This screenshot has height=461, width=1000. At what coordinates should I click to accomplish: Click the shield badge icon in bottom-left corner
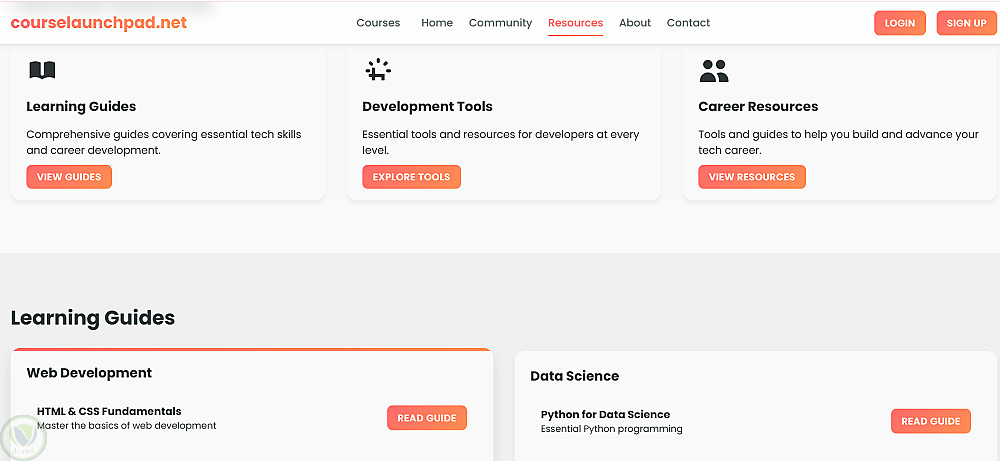coord(19,437)
